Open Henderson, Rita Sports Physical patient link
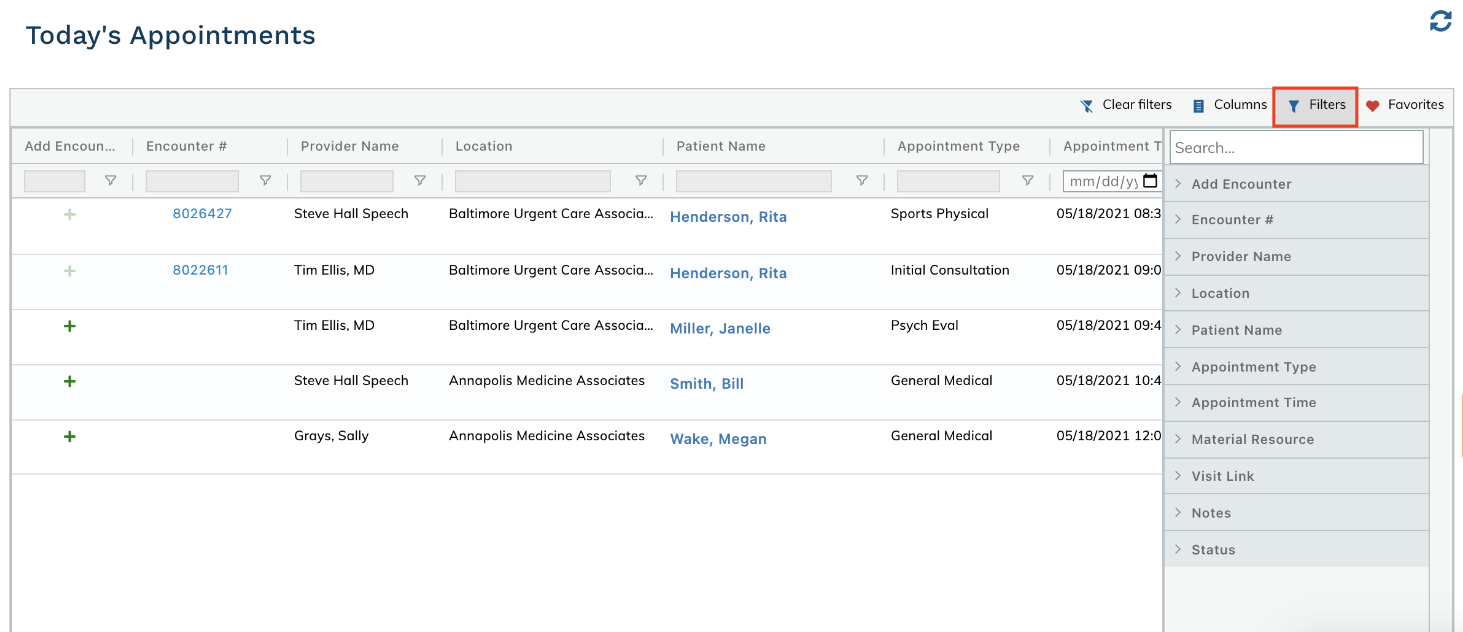 (728, 217)
